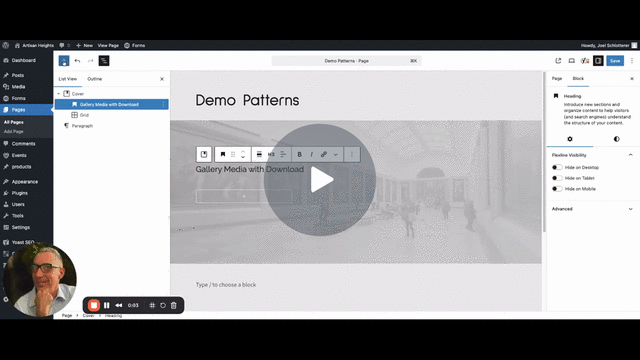Open the editor options three-dot menu
640x360 pixels.
tap(631, 61)
